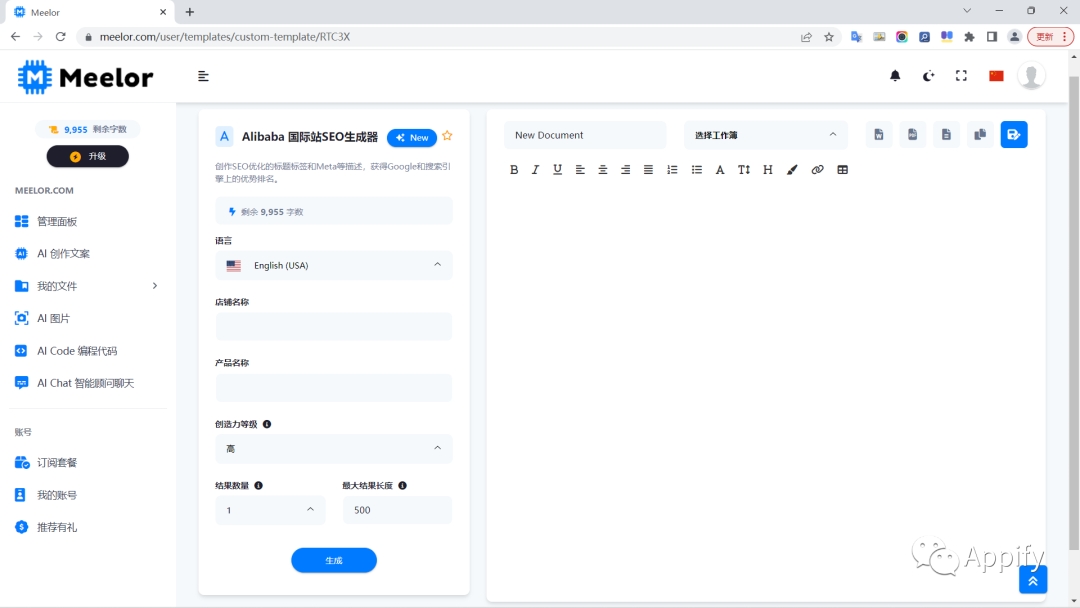Image resolution: width=1080 pixels, height=608 pixels.
Task: Click the Meelor logo
Action: pyautogui.click(x=85, y=76)
